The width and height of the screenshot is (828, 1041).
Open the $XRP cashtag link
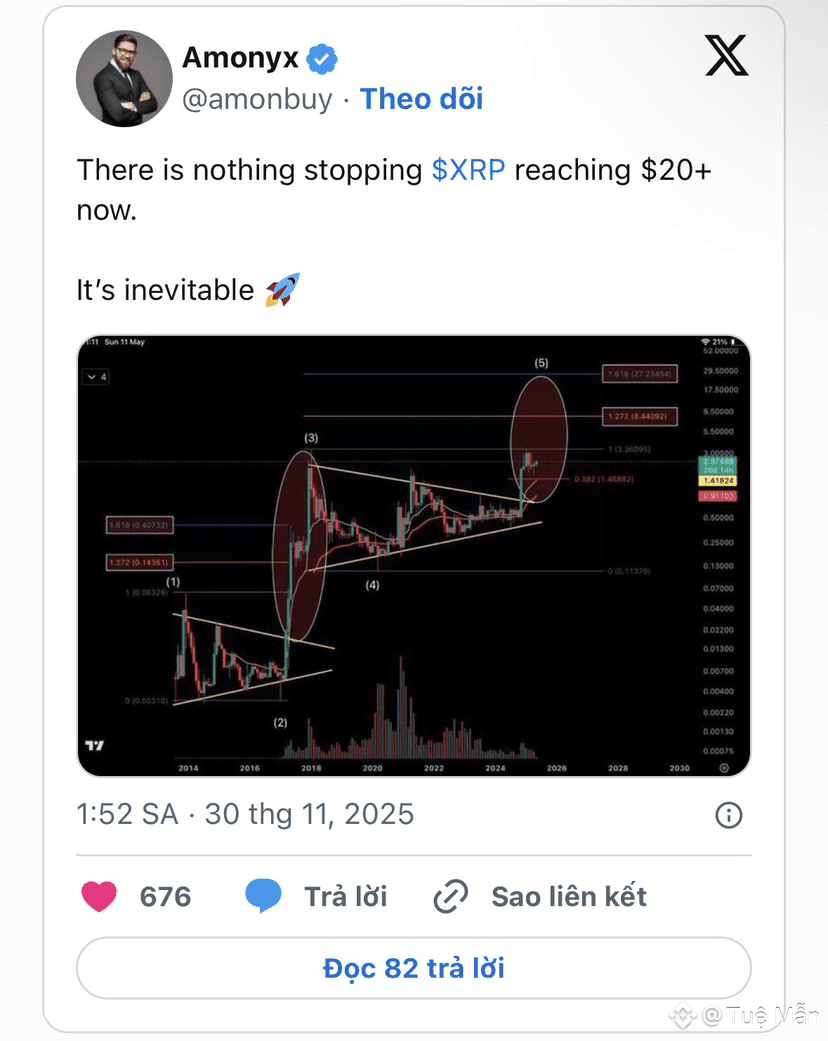pyautogui.click(x=468, y=170)
